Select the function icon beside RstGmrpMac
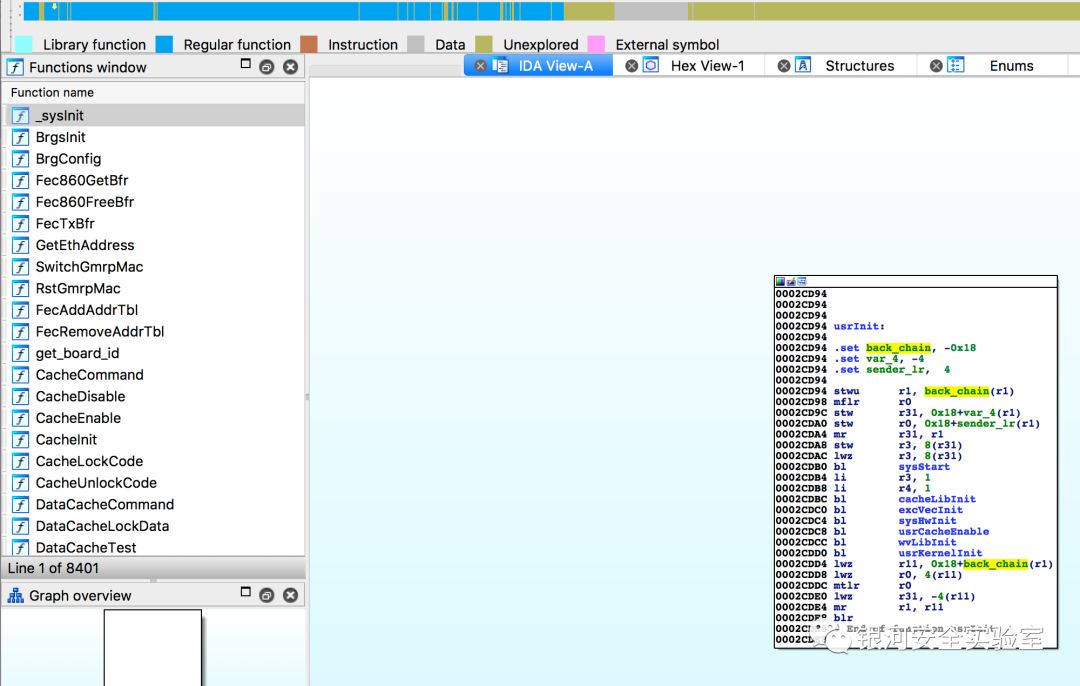 click(21, 289)
